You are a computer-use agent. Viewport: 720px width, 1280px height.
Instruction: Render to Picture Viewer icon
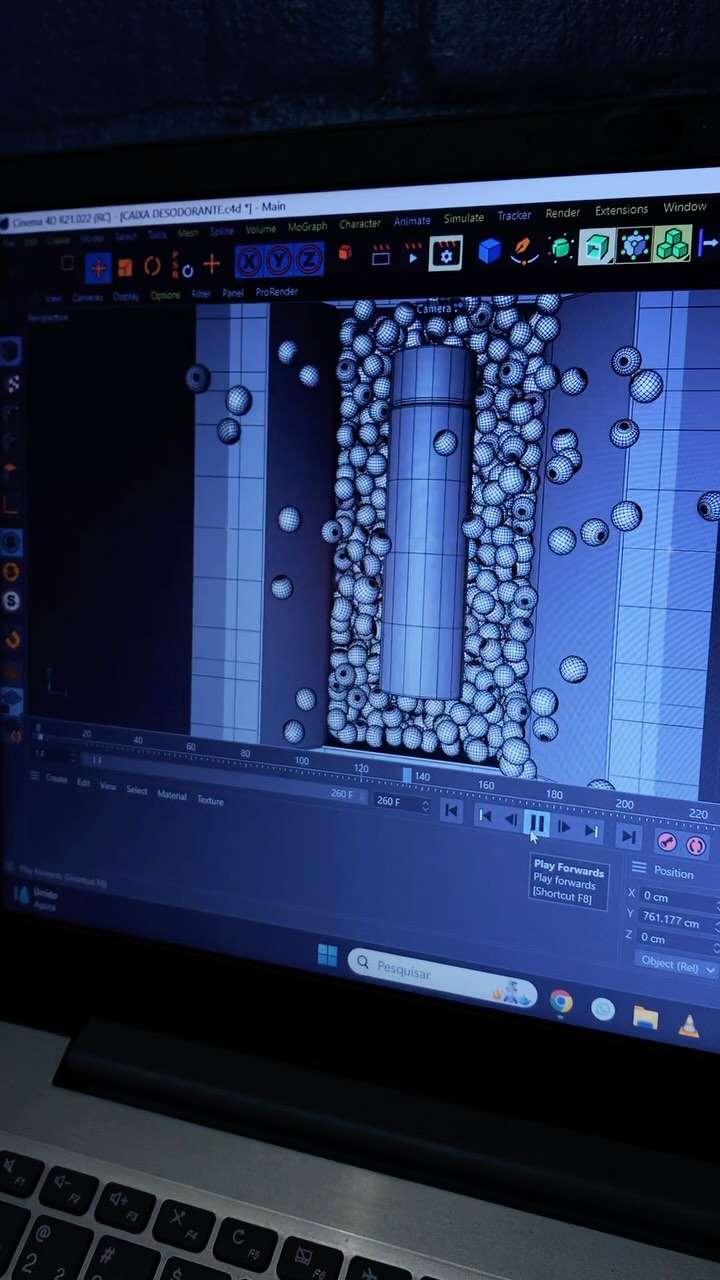(x=413, y=254)
